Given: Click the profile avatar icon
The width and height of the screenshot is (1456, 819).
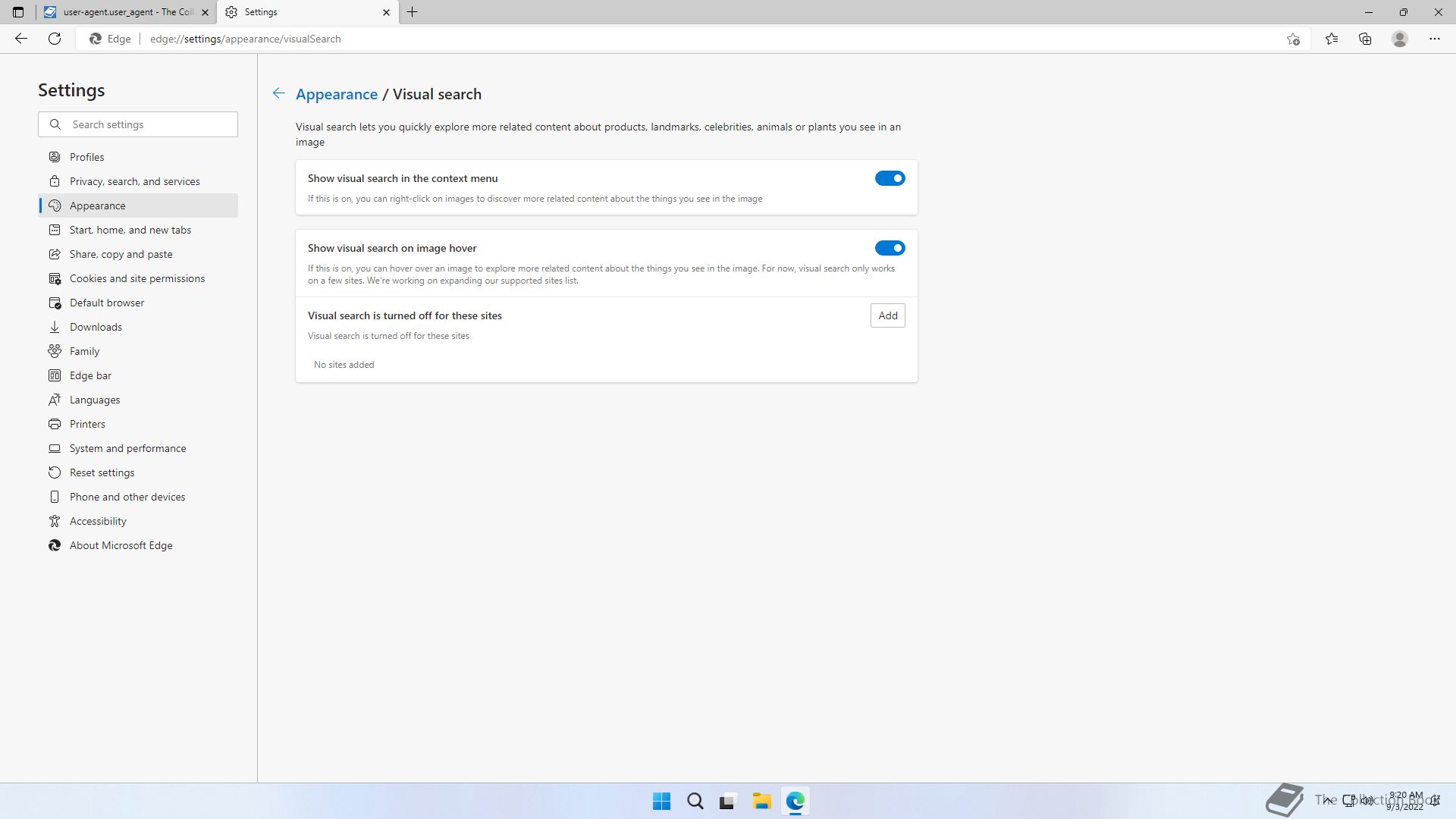Looking at the screenshot, I should [x=1399, y=39].
